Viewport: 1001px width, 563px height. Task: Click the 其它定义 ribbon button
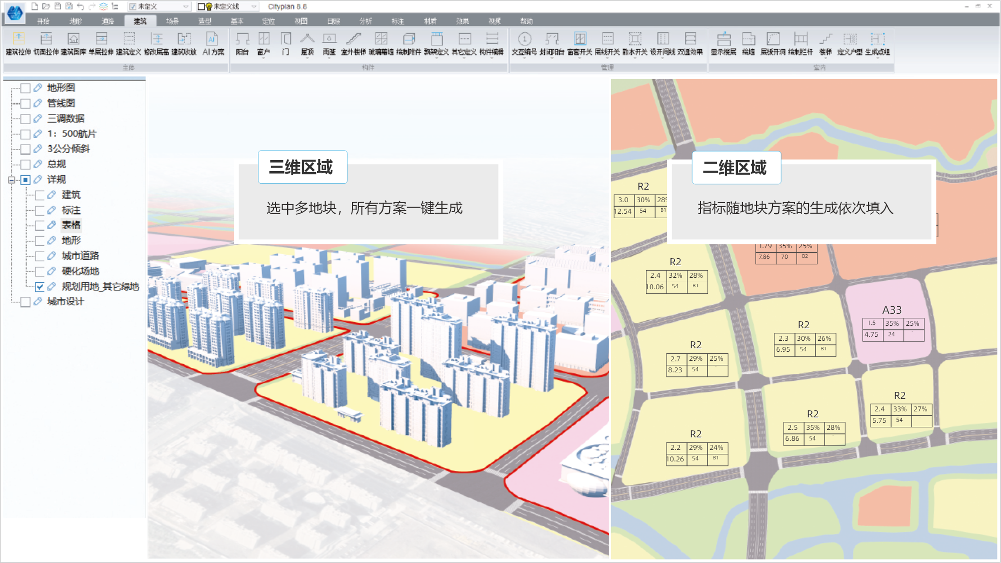(x=464, y=43)
